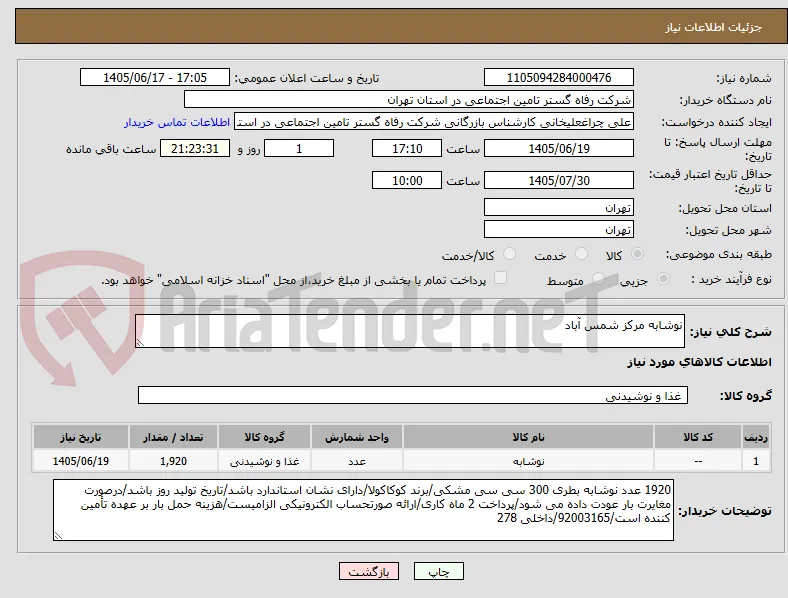Select the کالا radio button
This screenshot has height=598, width=788.
click(x=637, y=254)
